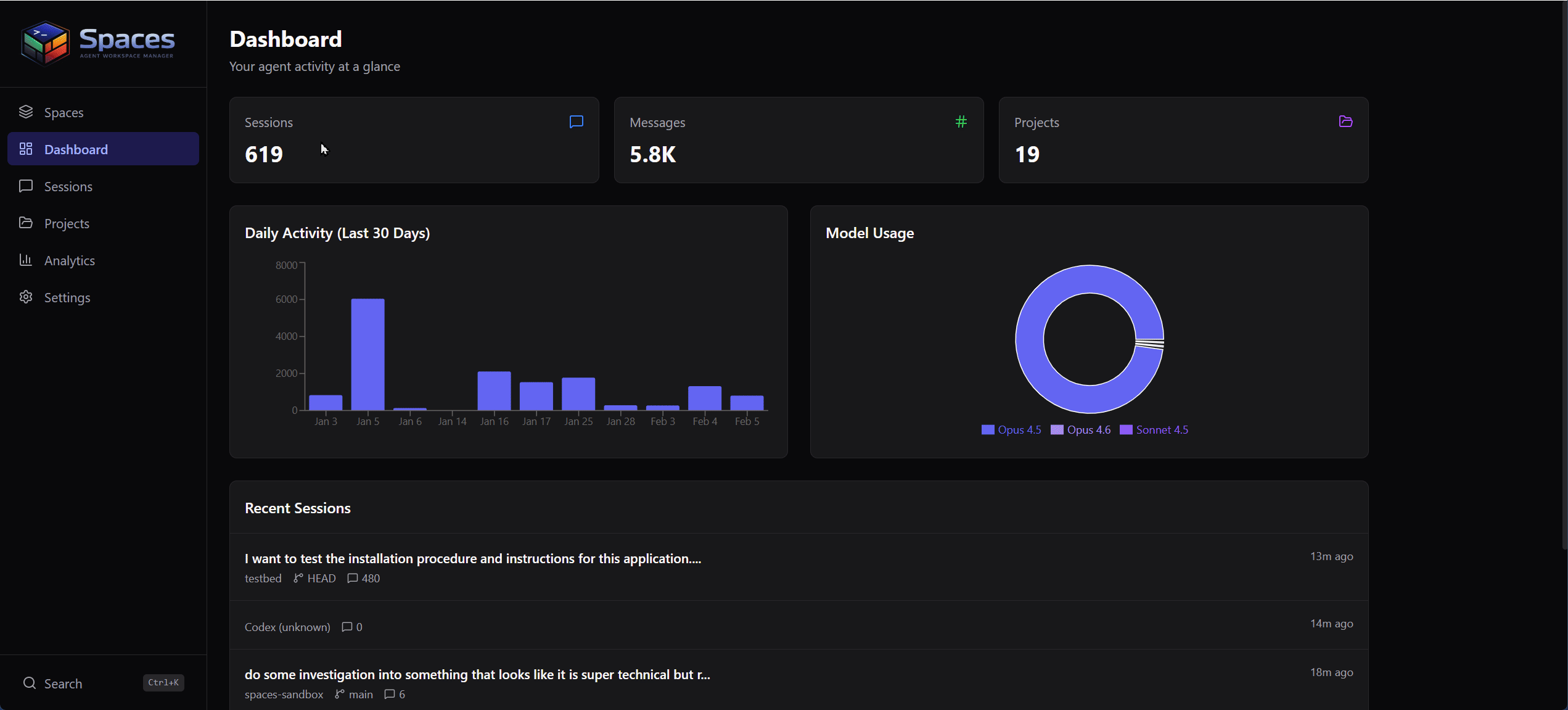Image resolution: width=1568 pixels, height=710 pixels.
Task: Click the Analytics bar chart sidebar icon
Action: [x=26, y=260]
